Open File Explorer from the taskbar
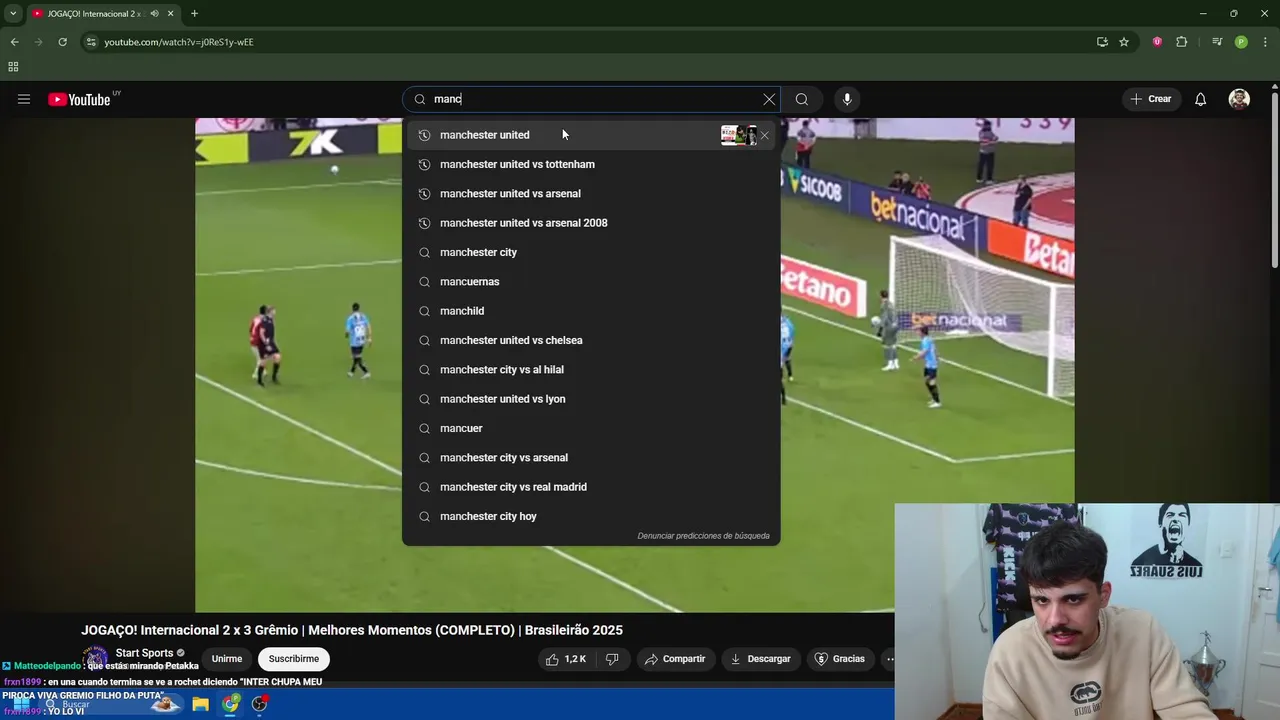This screenshot has height=720, width=1280. [x=201, y=704]
